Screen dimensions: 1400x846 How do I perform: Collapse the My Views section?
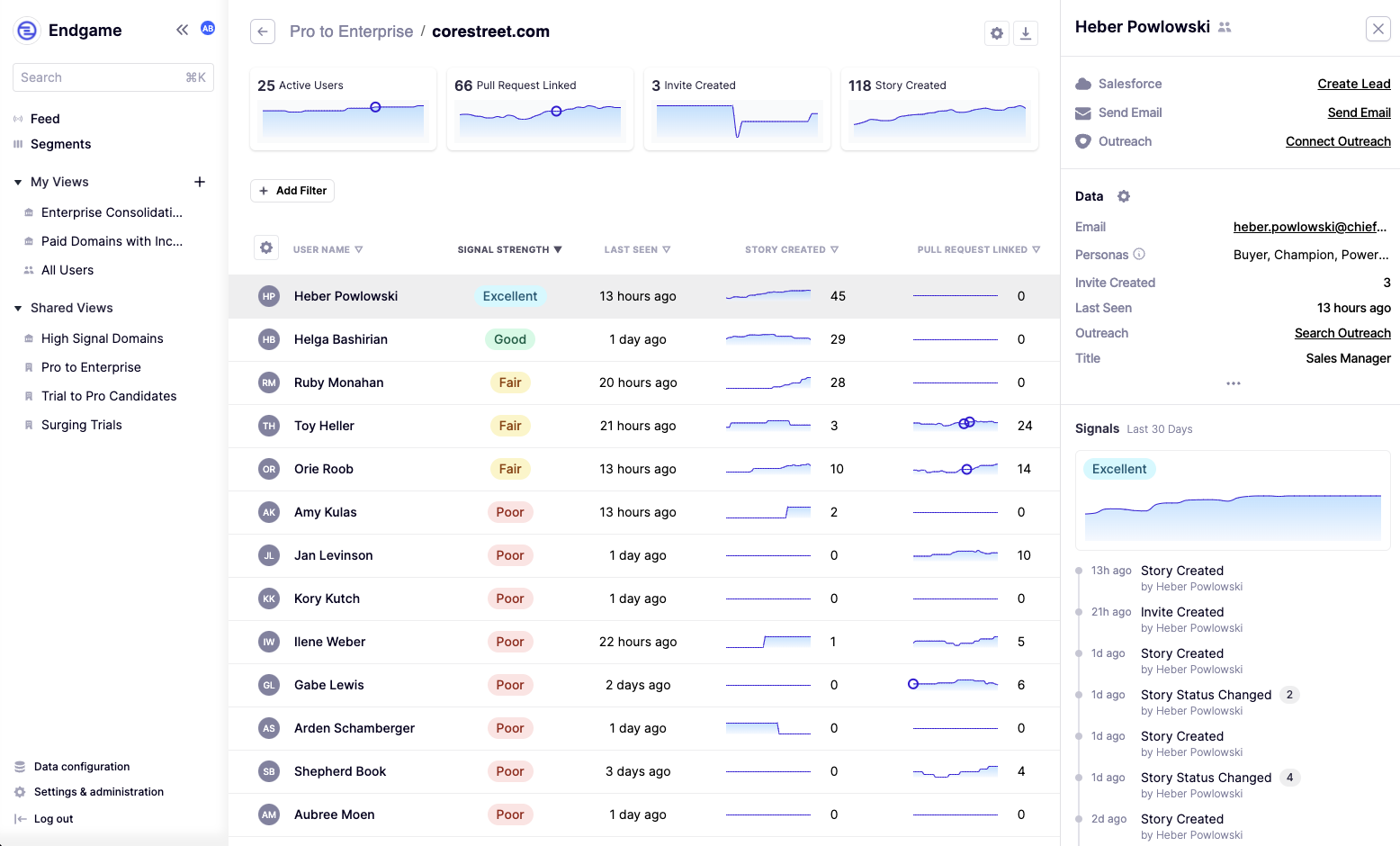click(18, 182)
